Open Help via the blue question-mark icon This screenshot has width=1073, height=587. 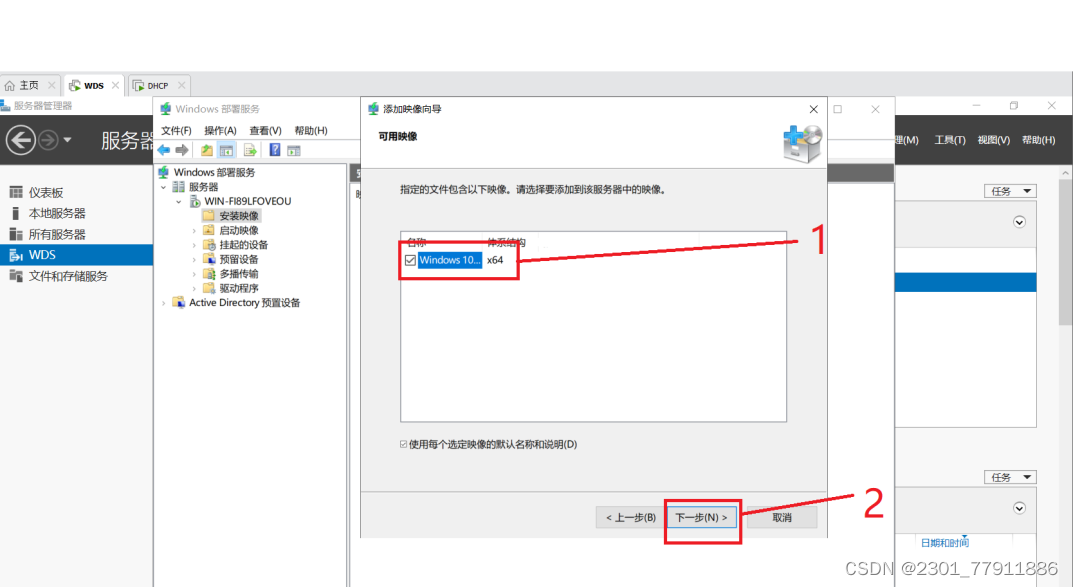pyautogui.click(x=274, y=150)
